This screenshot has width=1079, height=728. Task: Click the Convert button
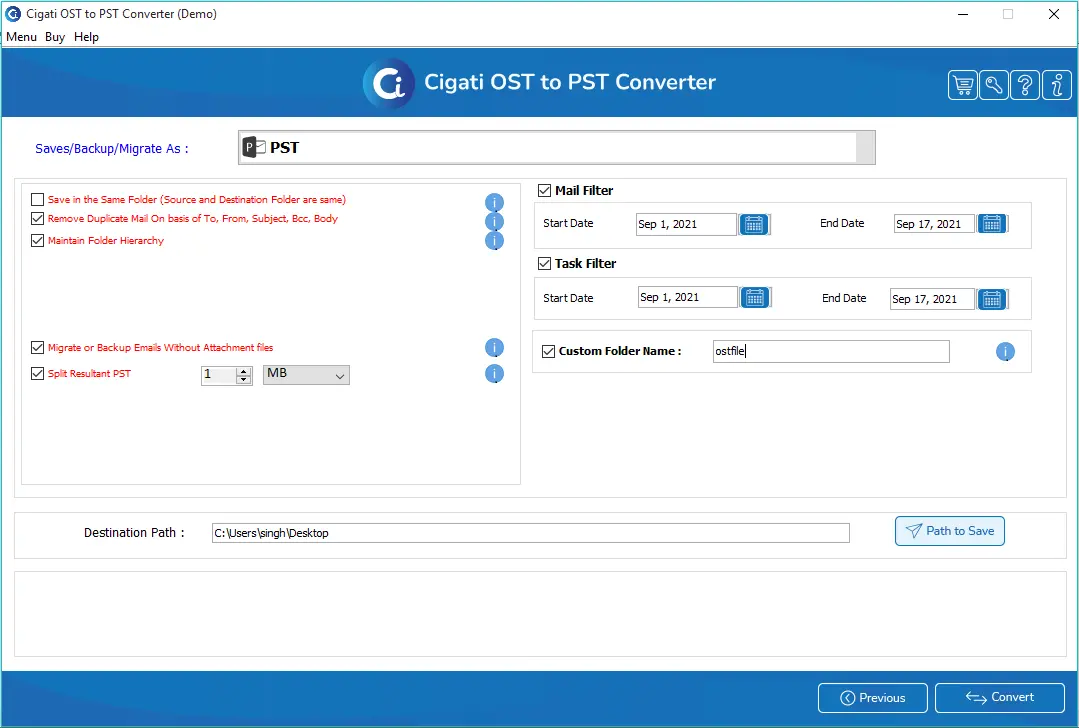[998, 698]
